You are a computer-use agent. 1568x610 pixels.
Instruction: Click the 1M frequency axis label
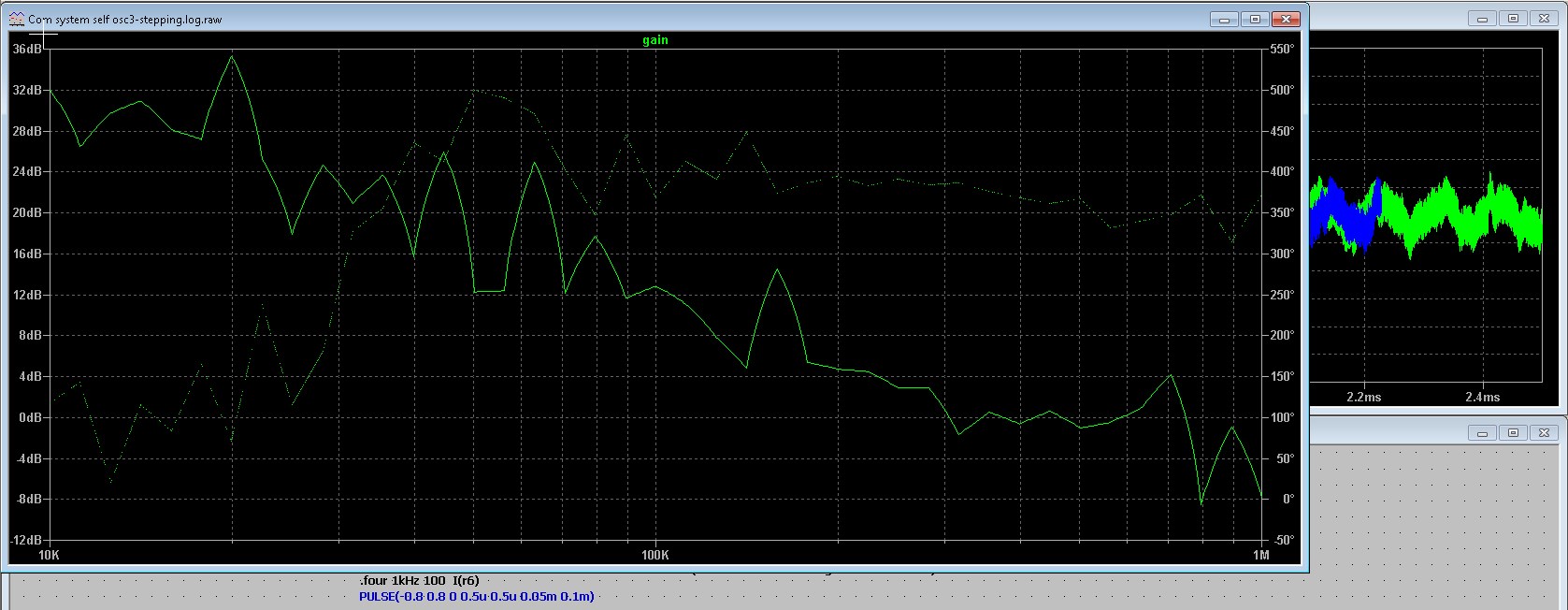[1261, 555]
